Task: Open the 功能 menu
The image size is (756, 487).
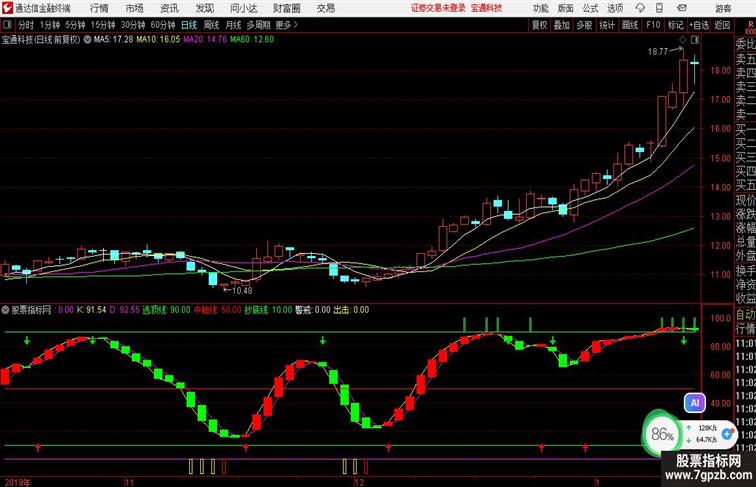Action: (x=540, y=9)
